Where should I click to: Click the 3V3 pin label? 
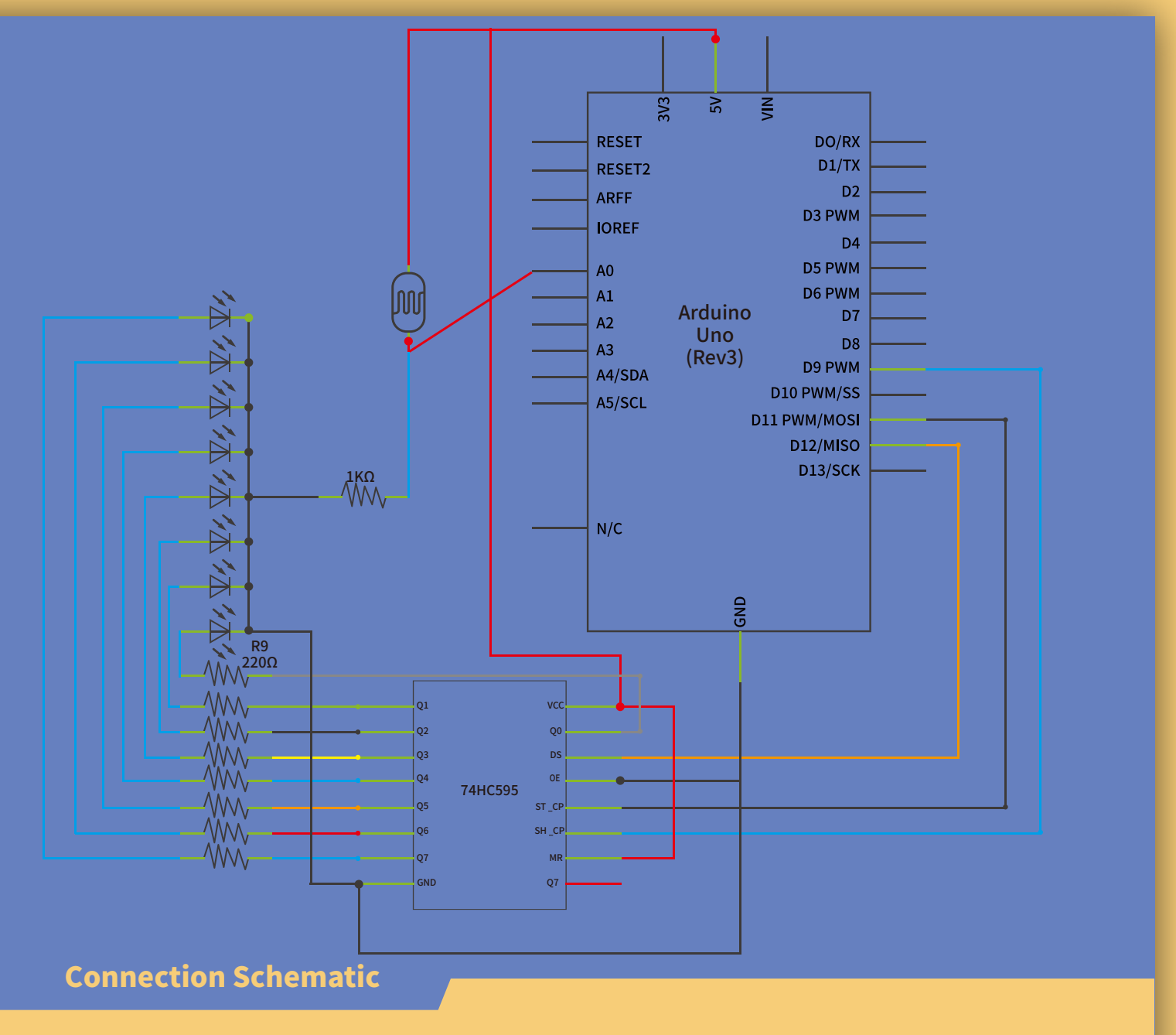point(663,109)
